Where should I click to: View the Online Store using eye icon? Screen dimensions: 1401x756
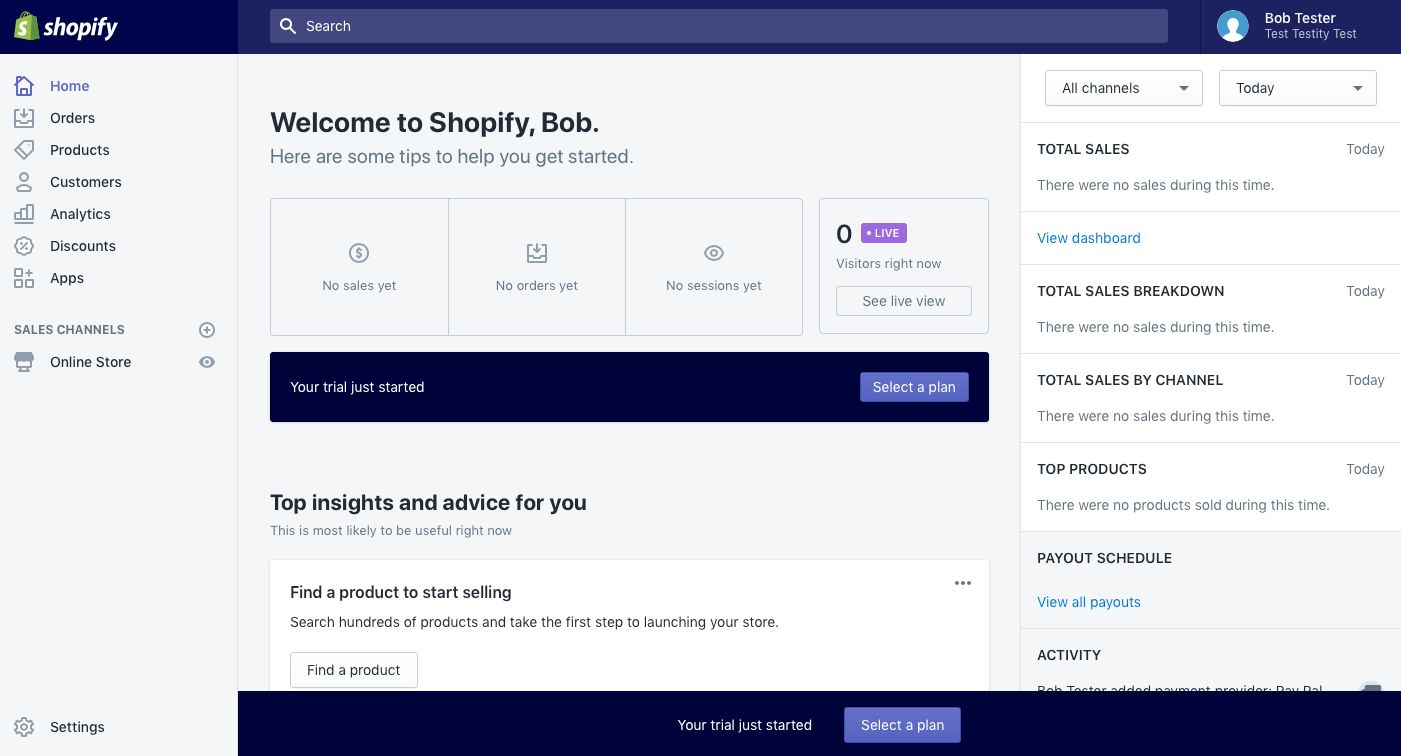click(x=207, y=362)
